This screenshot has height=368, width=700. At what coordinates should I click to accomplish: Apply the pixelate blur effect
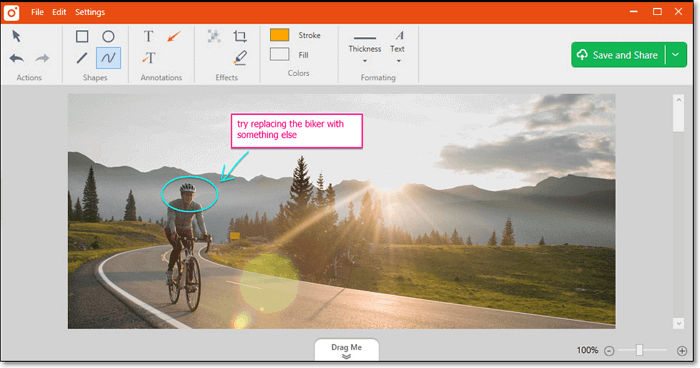tap(214, 36)
